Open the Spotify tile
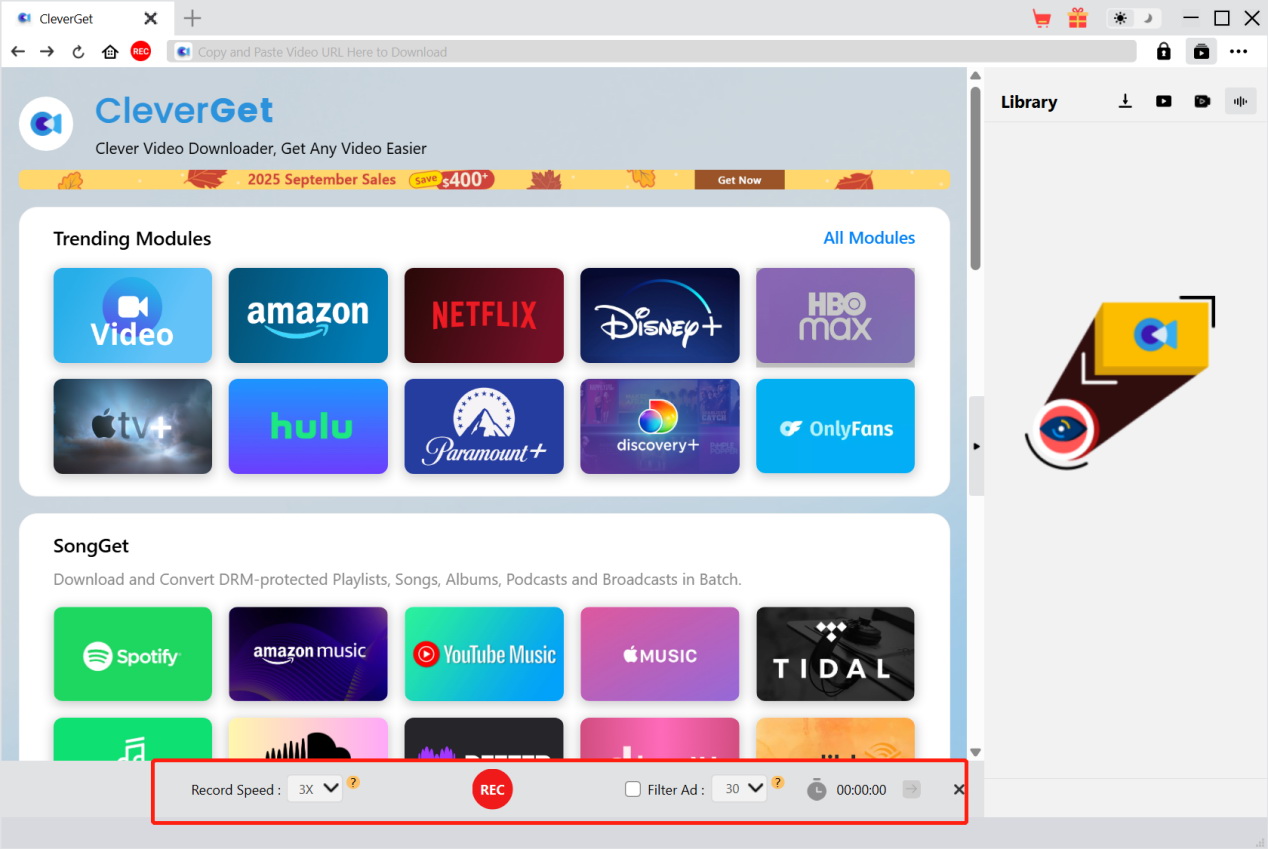The image size is (1268, 849). tap(133, 654)
